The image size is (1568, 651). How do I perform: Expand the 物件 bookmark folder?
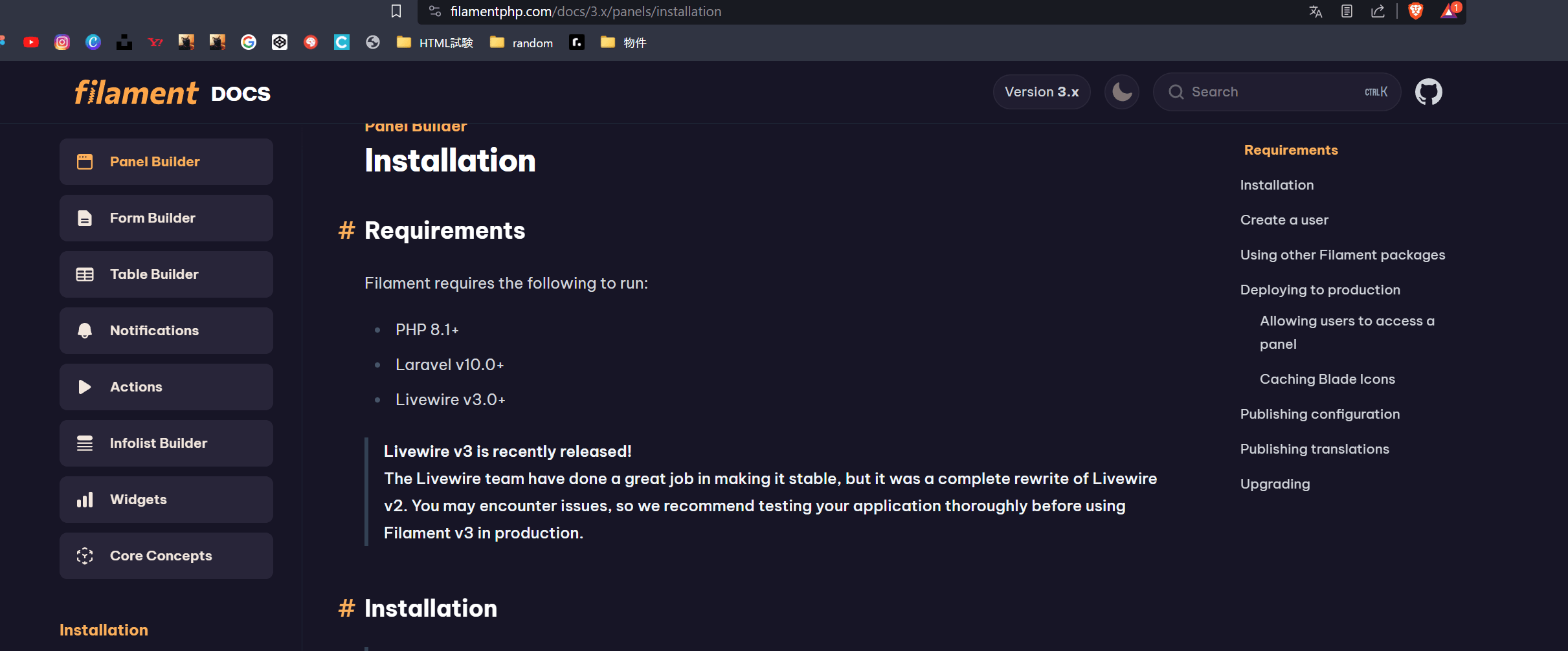point(622,42)
